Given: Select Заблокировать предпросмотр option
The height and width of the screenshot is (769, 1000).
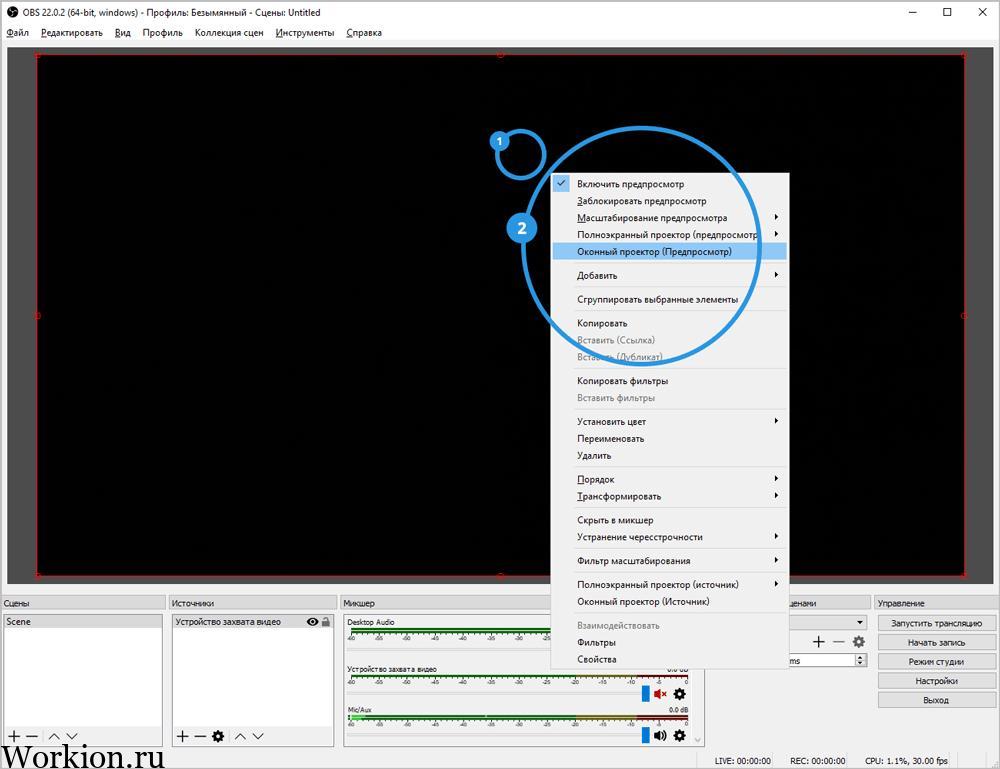Looking at the screenshot, I should click(x=670, y=201).
